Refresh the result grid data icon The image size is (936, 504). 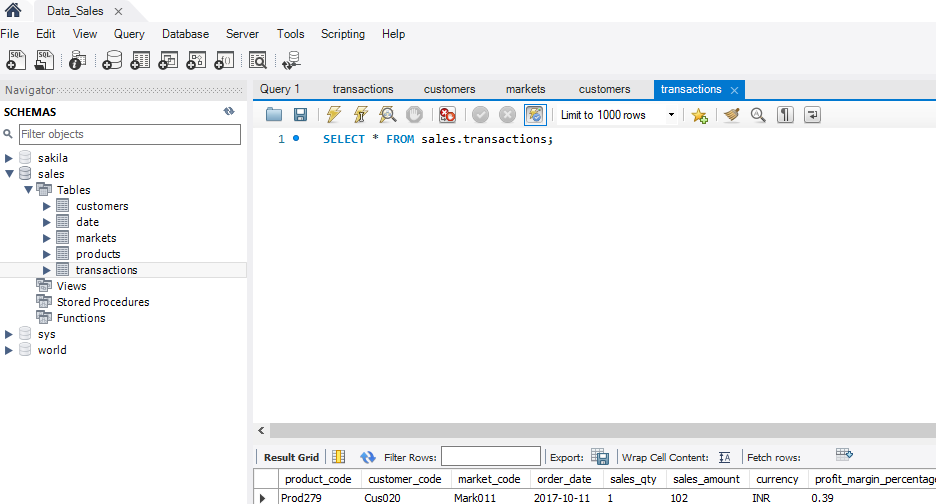click(x=368, y=457)
